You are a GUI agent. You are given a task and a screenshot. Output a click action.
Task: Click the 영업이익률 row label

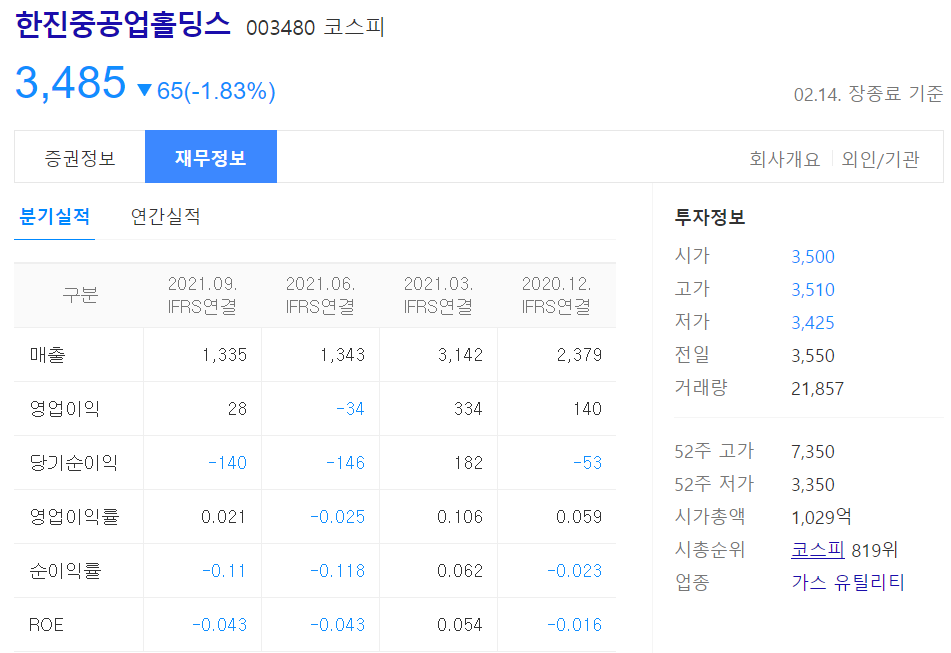point(74,517)
